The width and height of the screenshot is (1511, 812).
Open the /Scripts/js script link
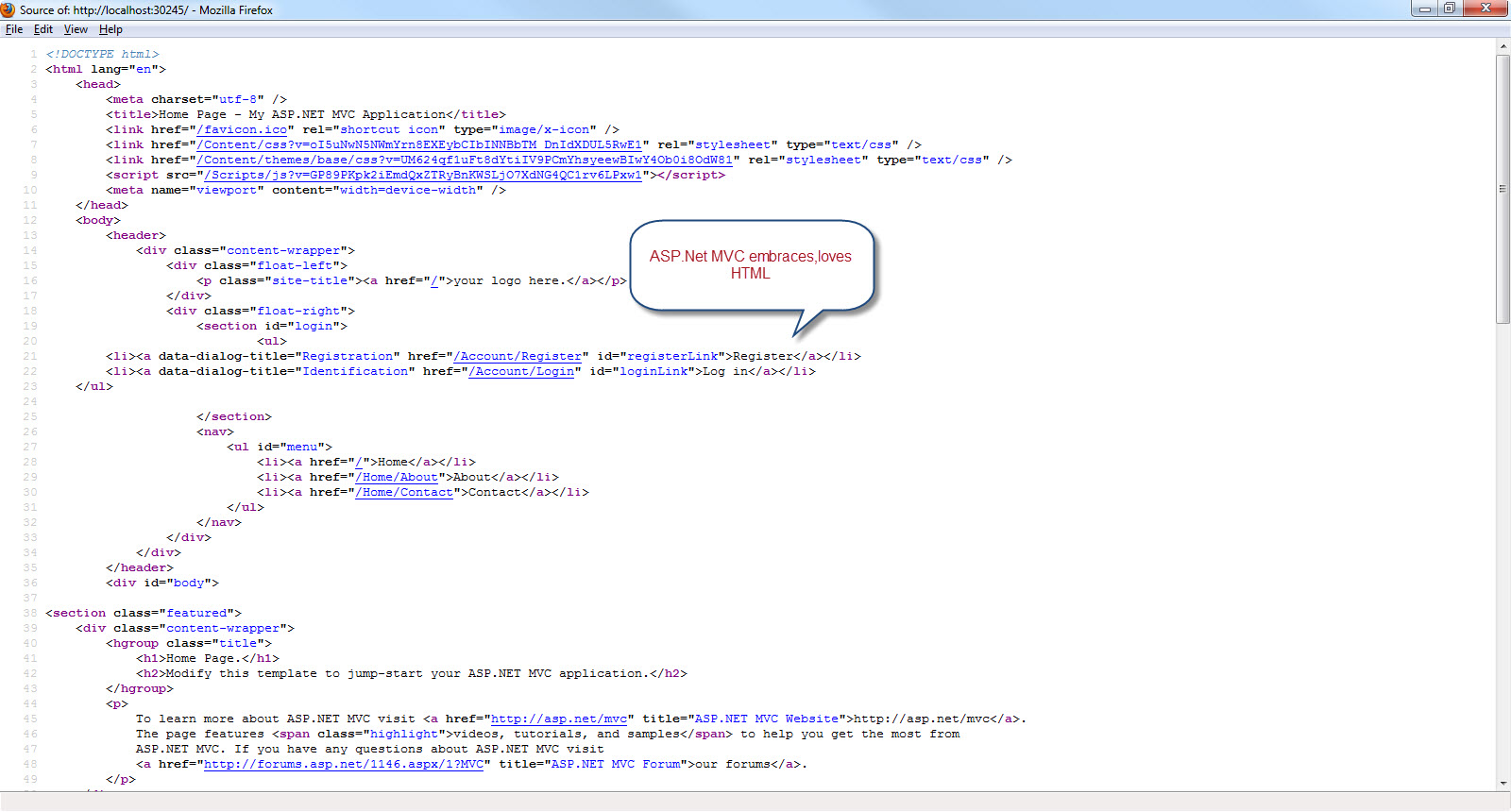423,175
